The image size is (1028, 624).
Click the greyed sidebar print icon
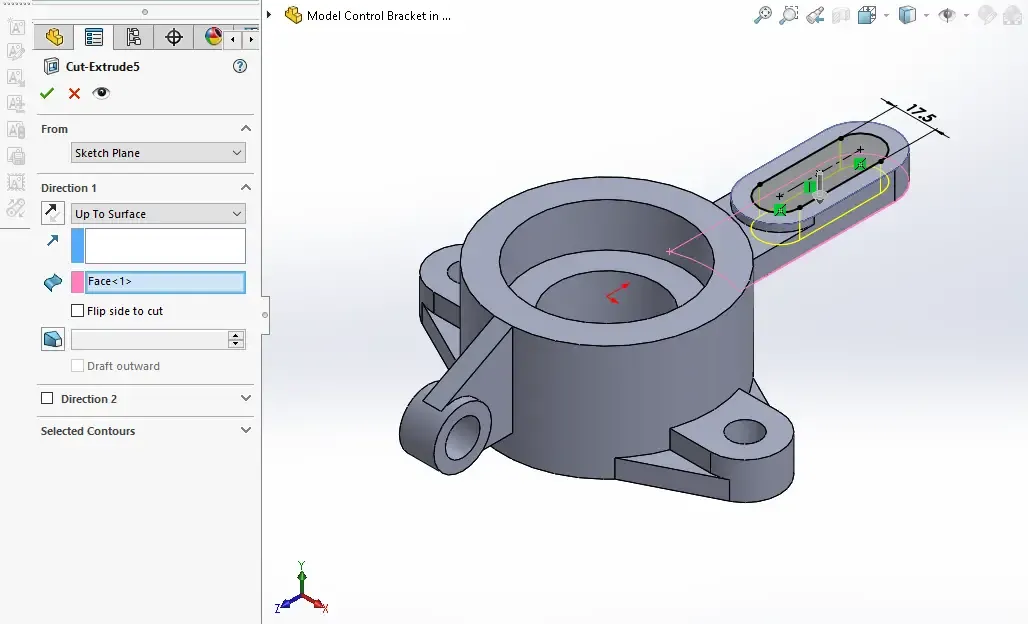click(16, 155)
